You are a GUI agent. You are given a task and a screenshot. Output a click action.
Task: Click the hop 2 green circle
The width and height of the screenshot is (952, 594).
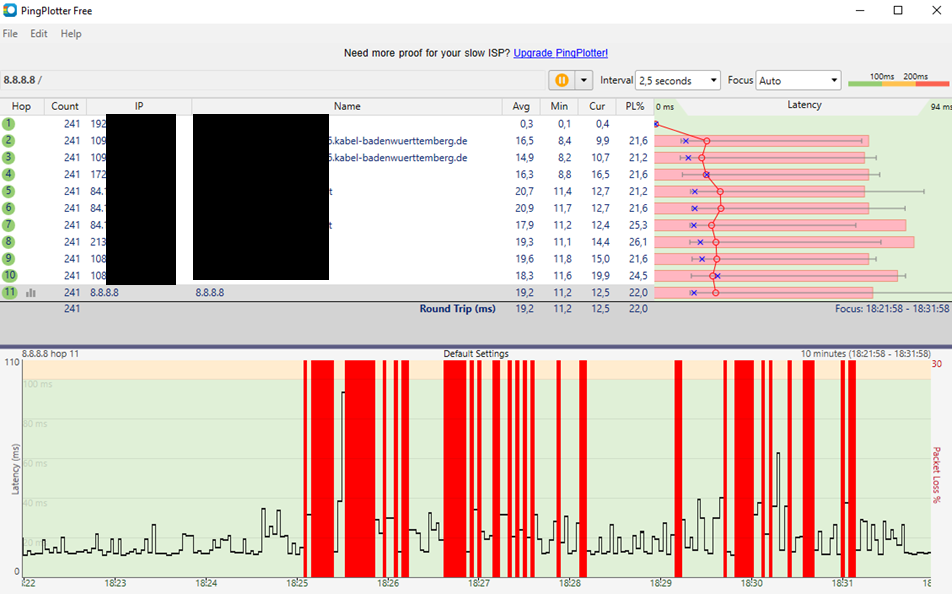point(8,141)
